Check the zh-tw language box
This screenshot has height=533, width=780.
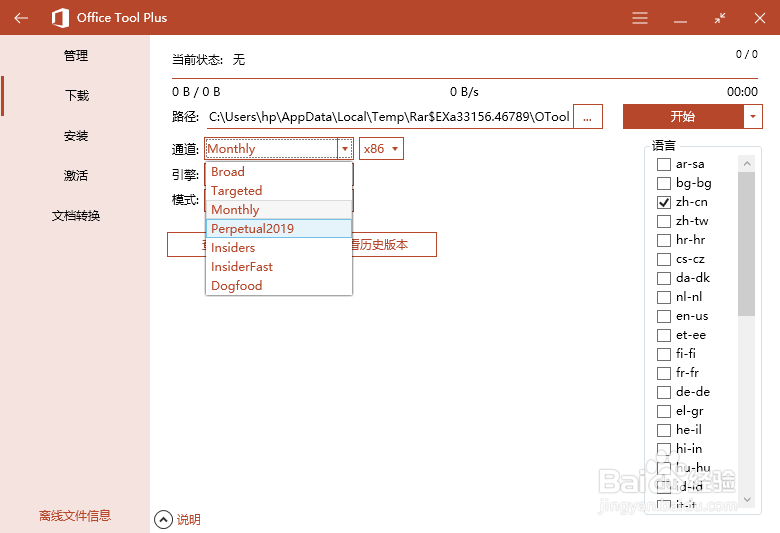pos(664,221)
